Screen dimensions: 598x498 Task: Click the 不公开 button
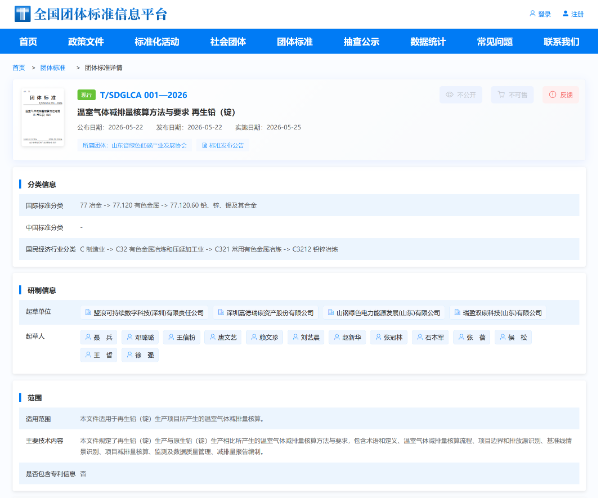click(461, 95)
